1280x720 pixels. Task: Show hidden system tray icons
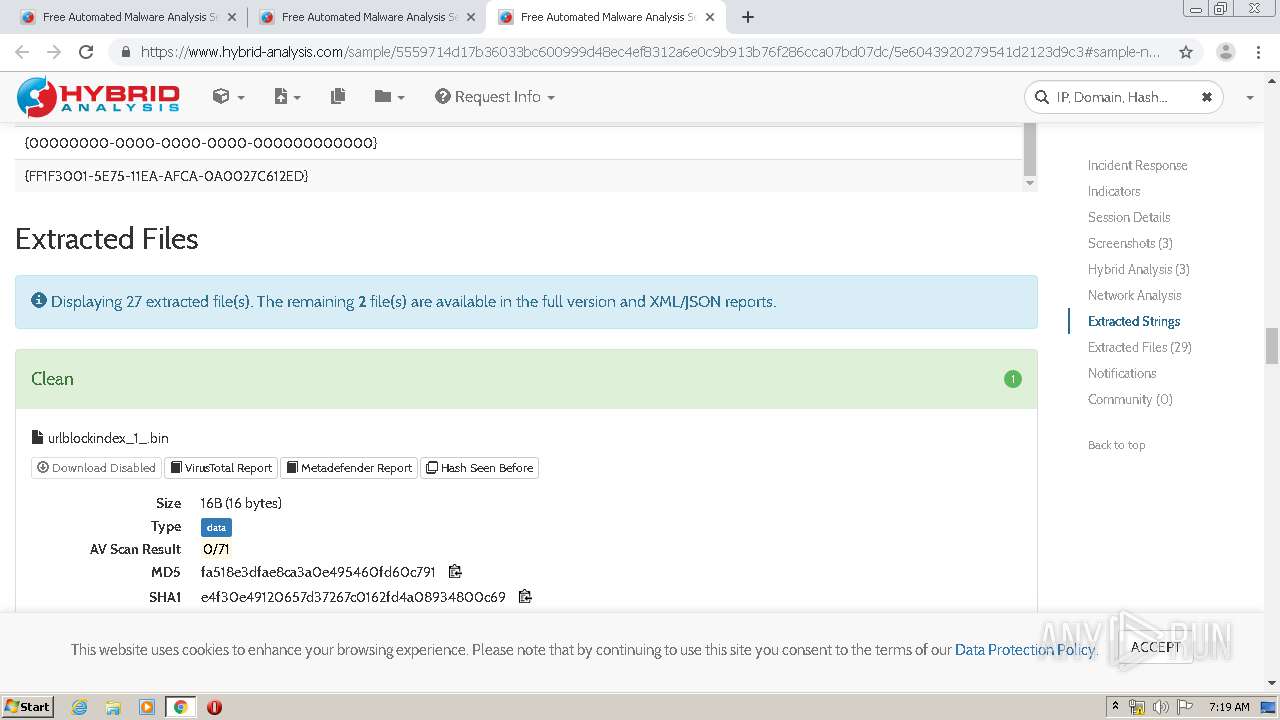click(x=1115, y=706)
